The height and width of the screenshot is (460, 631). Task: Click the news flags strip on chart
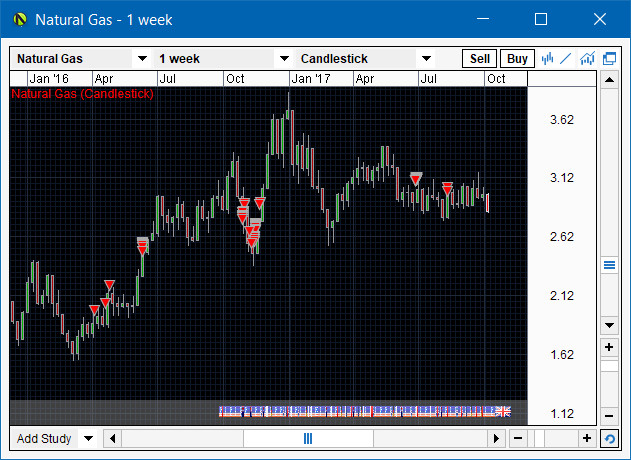coord(364,411)
